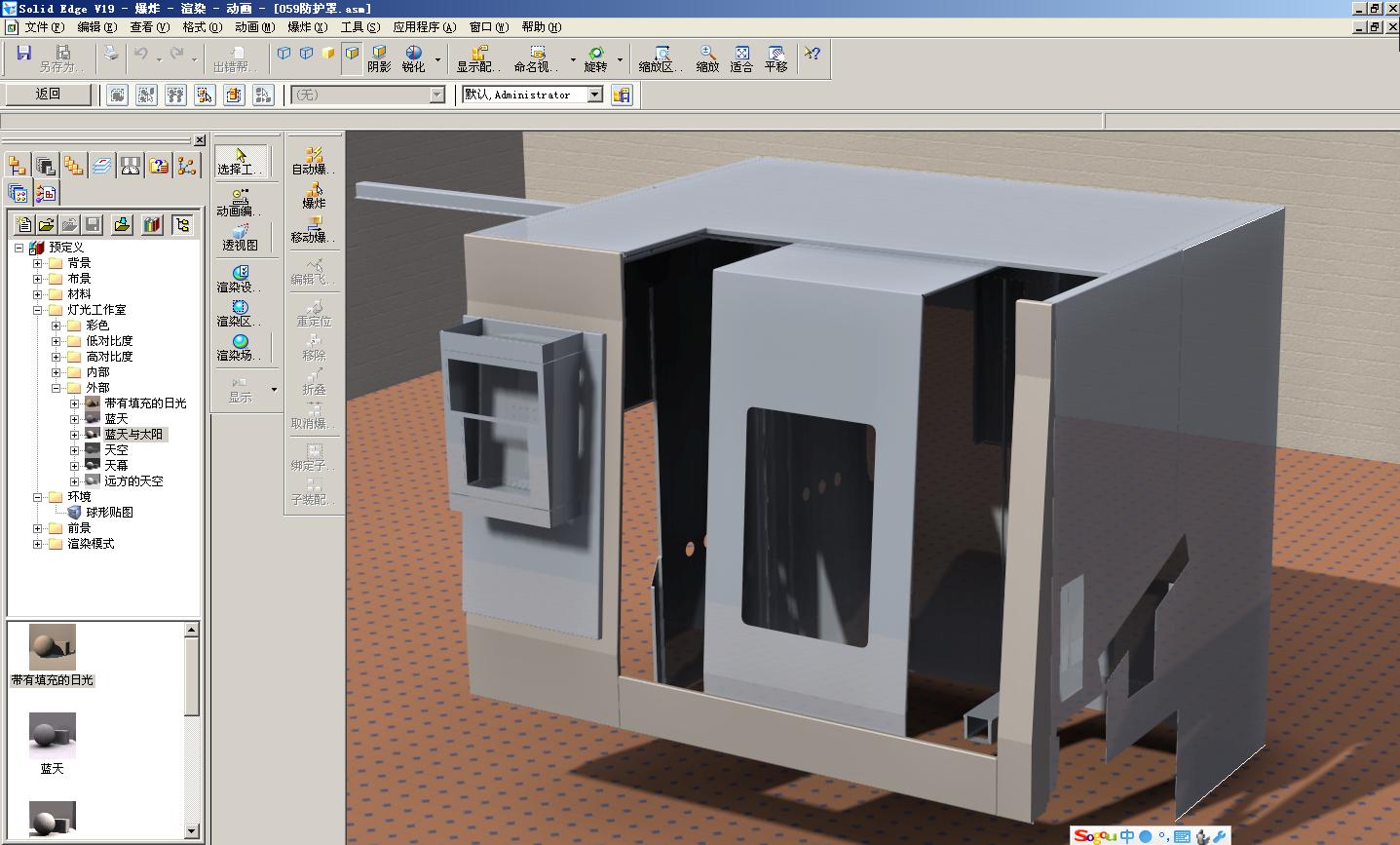Choose the 选择工具 select tool
The width and height of the screenshot is (1400, 845).
[241, 161]
